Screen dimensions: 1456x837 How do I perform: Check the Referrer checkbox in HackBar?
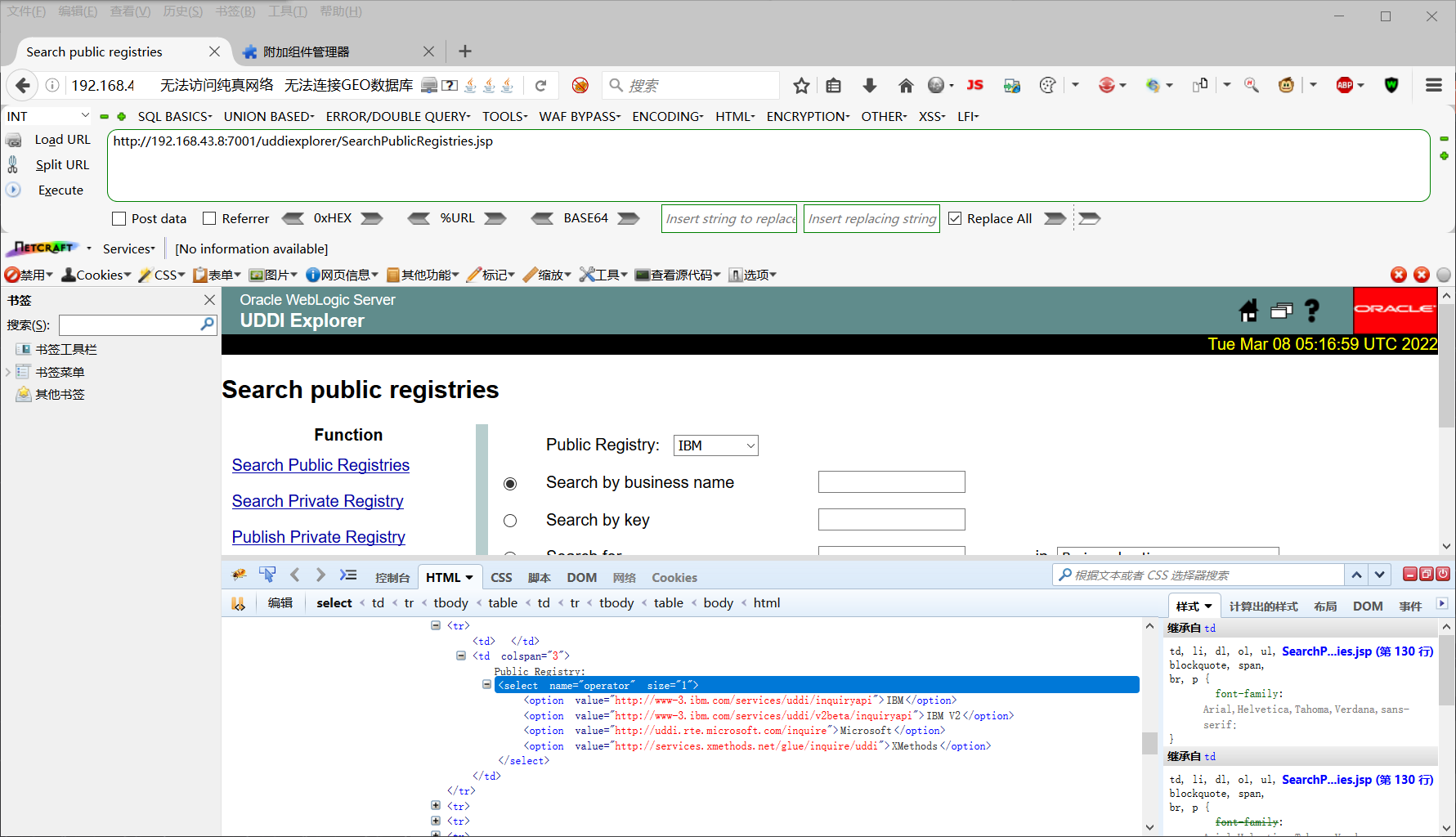[x=210, y=218]
